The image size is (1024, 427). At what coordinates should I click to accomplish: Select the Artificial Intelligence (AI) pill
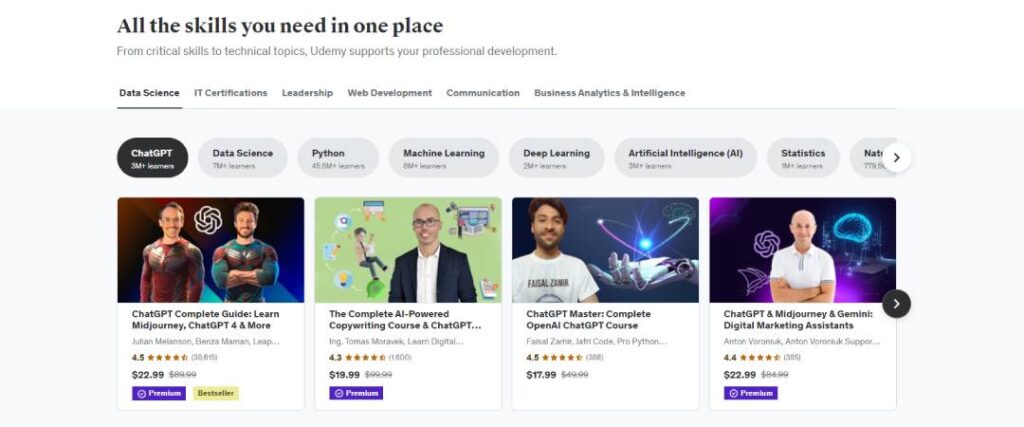(685, 158)
